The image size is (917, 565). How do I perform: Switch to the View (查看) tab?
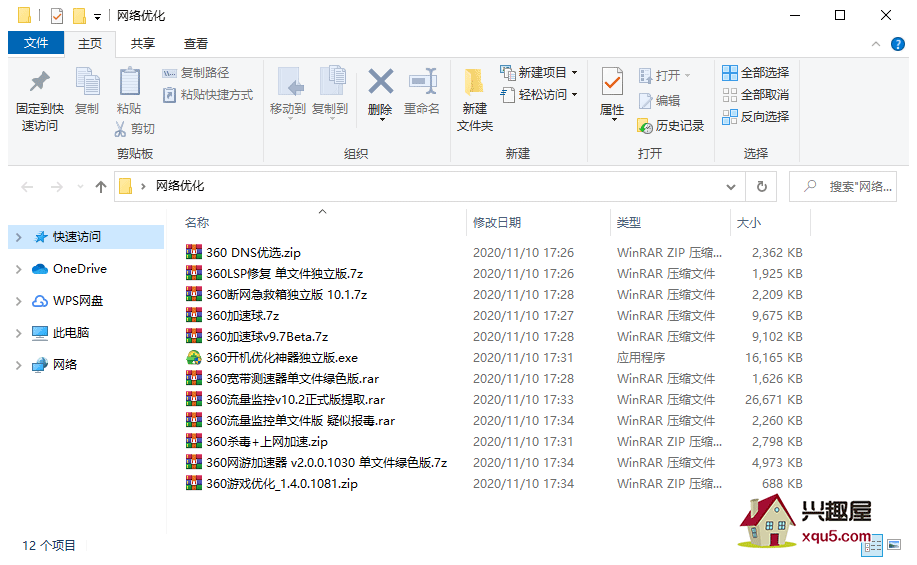coord(195,44)
